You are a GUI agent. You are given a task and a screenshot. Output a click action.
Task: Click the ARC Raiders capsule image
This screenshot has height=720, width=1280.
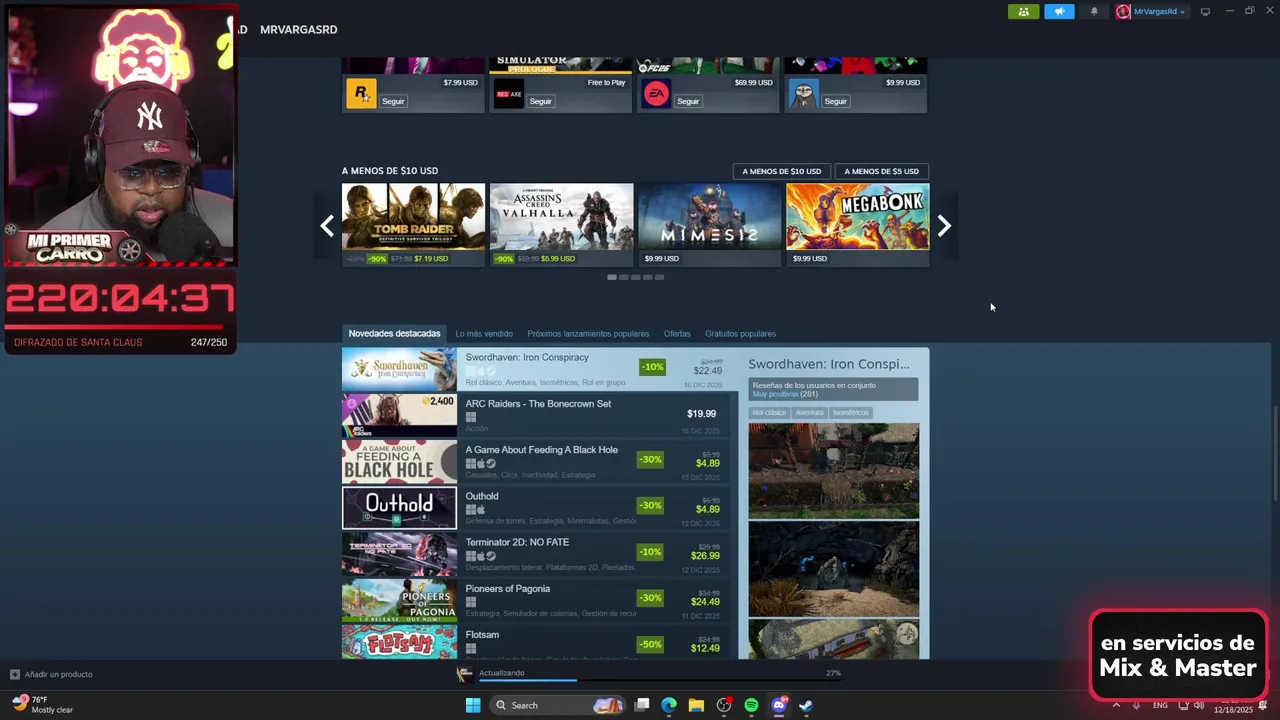tap(399, 415)
